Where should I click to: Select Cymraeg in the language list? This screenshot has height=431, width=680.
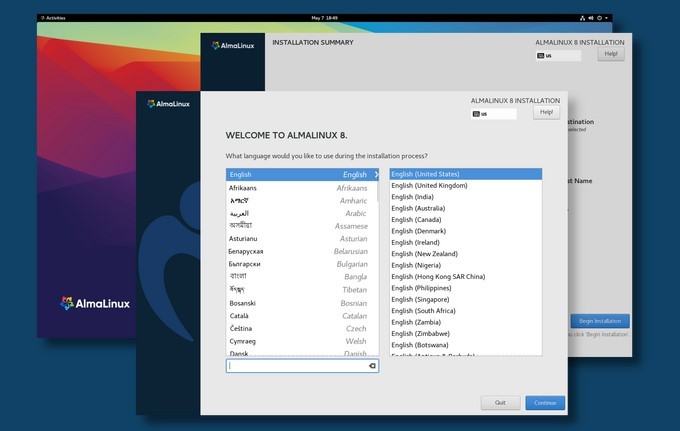tap(302, 341)
